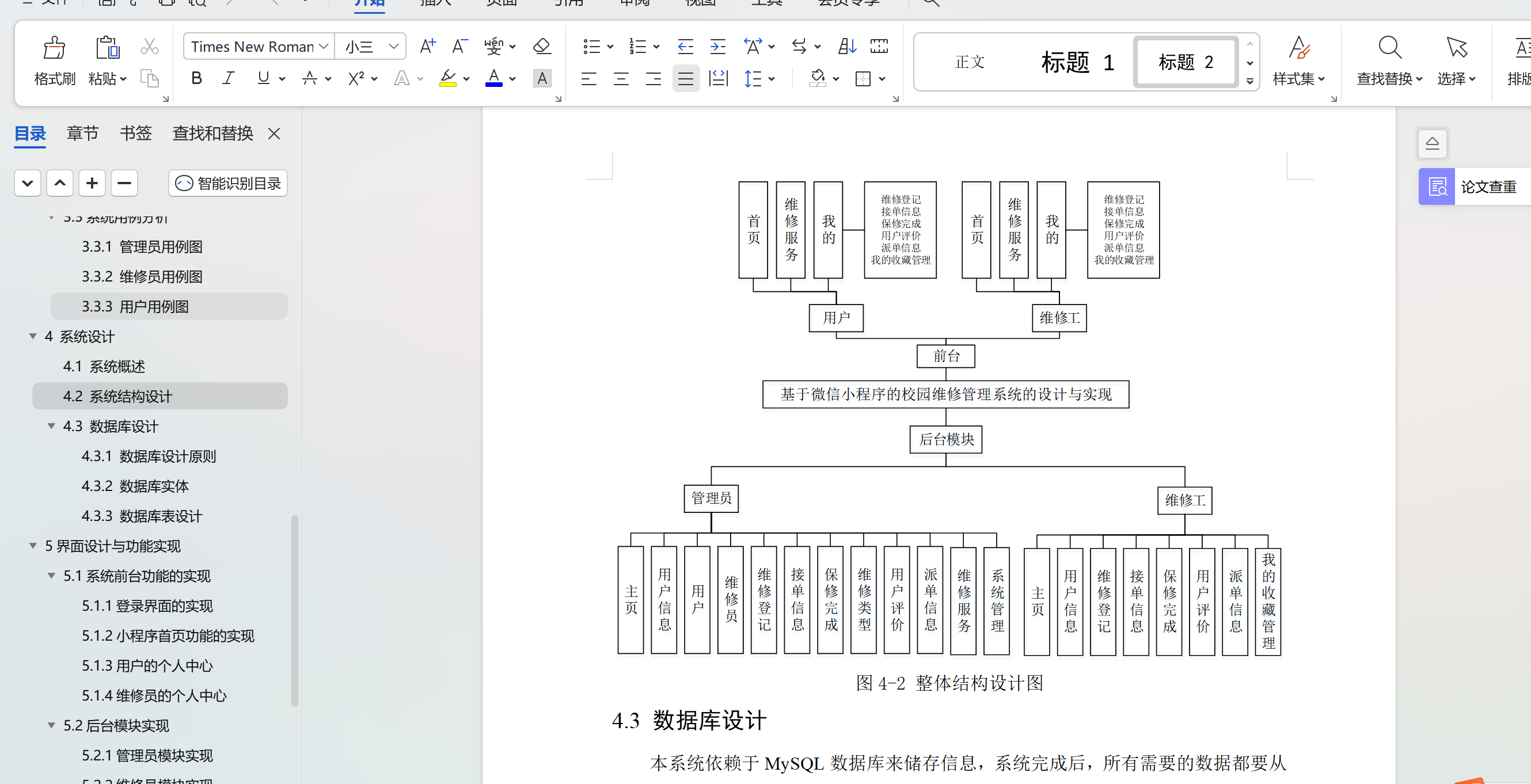Screen dimensions: 1531x784
Task: Click the sort text icon
Action: (846, 47)
